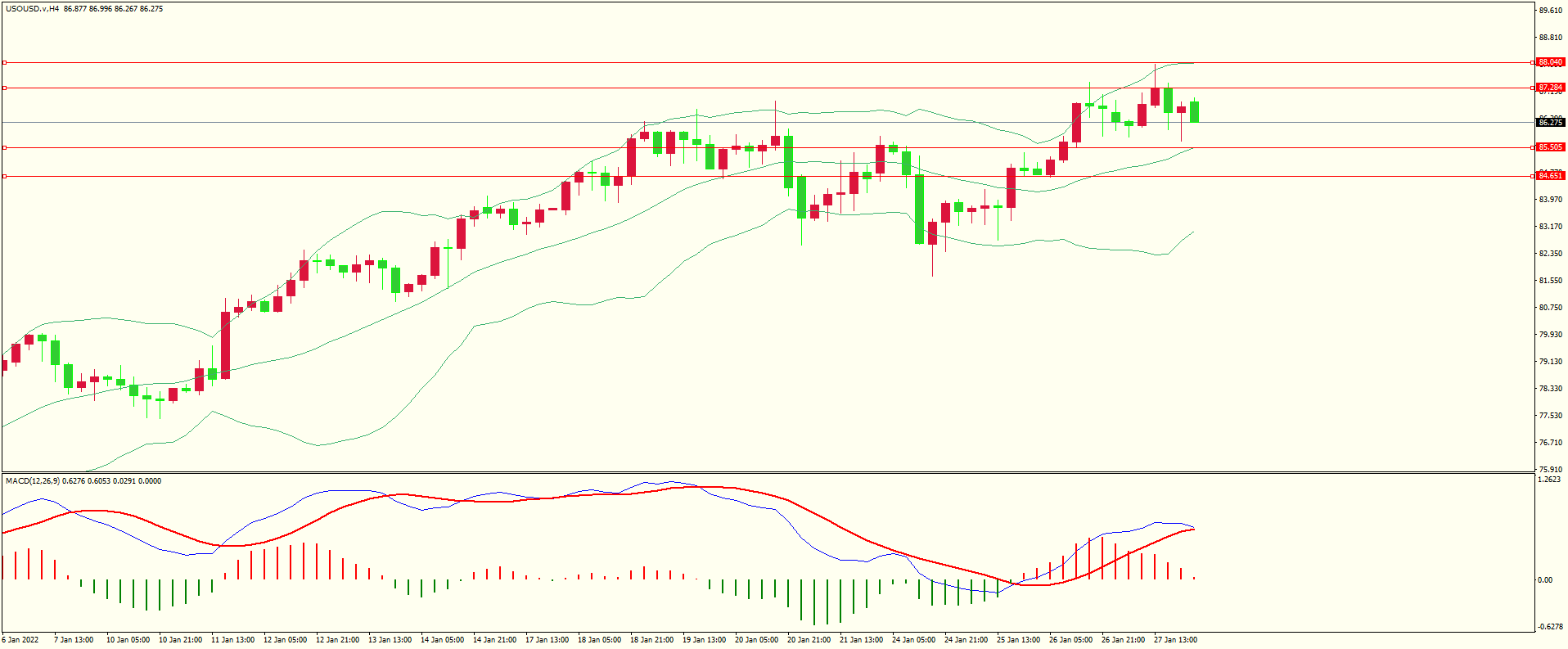Click the left handle of the 87.284 line
1568x649 pixels.
coord(4,88)
